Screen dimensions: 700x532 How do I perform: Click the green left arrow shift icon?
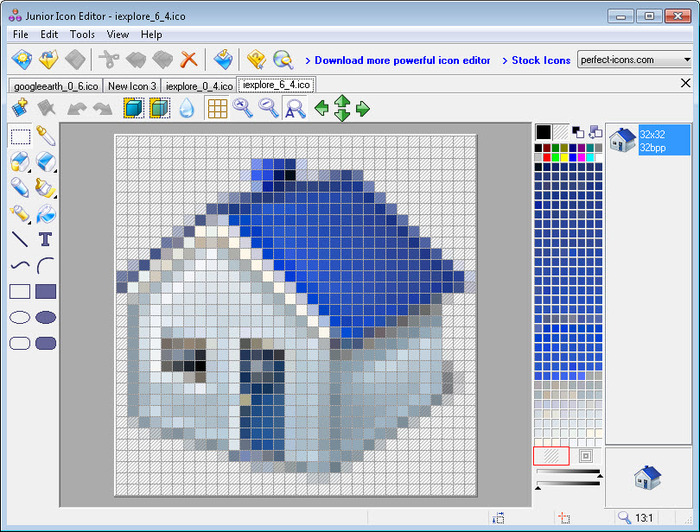coord(321,108)
